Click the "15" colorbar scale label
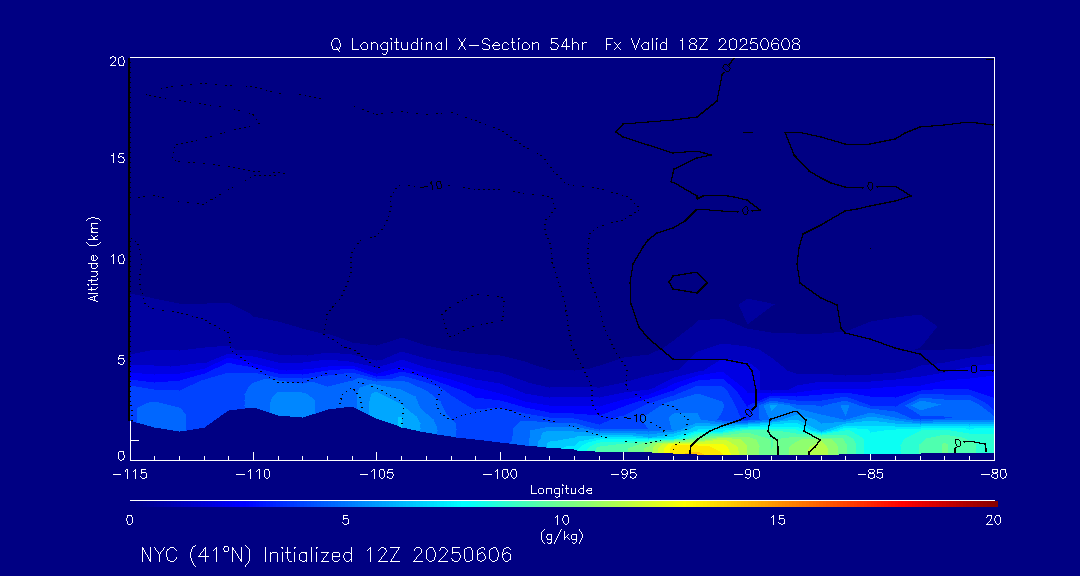 [x=778, y=521]
